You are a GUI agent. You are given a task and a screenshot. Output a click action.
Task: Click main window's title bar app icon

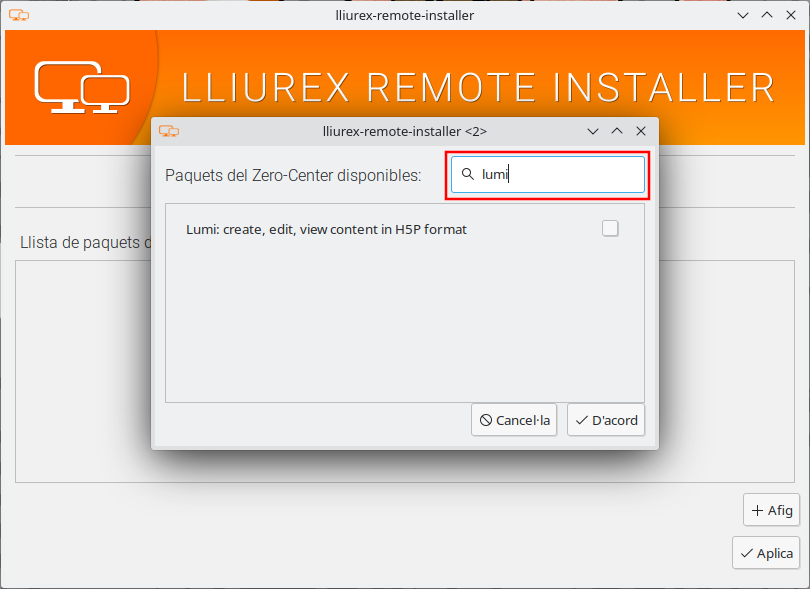point(19,16)
